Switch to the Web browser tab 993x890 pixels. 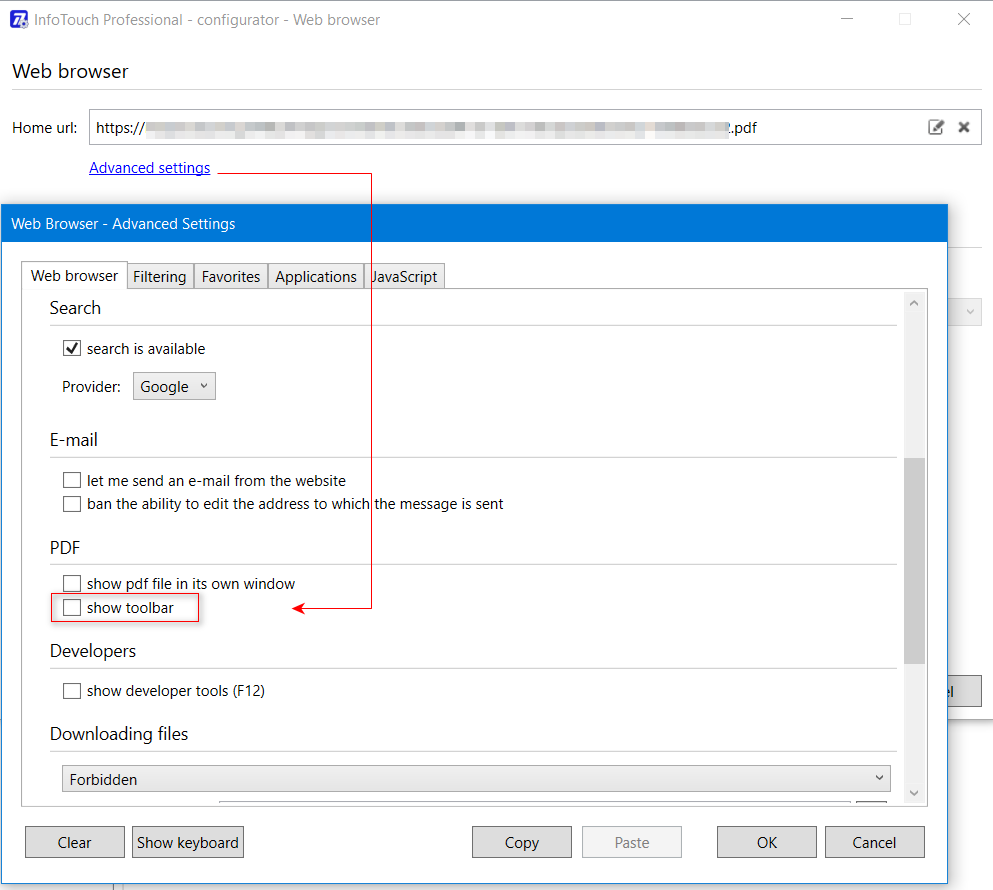(74, 276)
